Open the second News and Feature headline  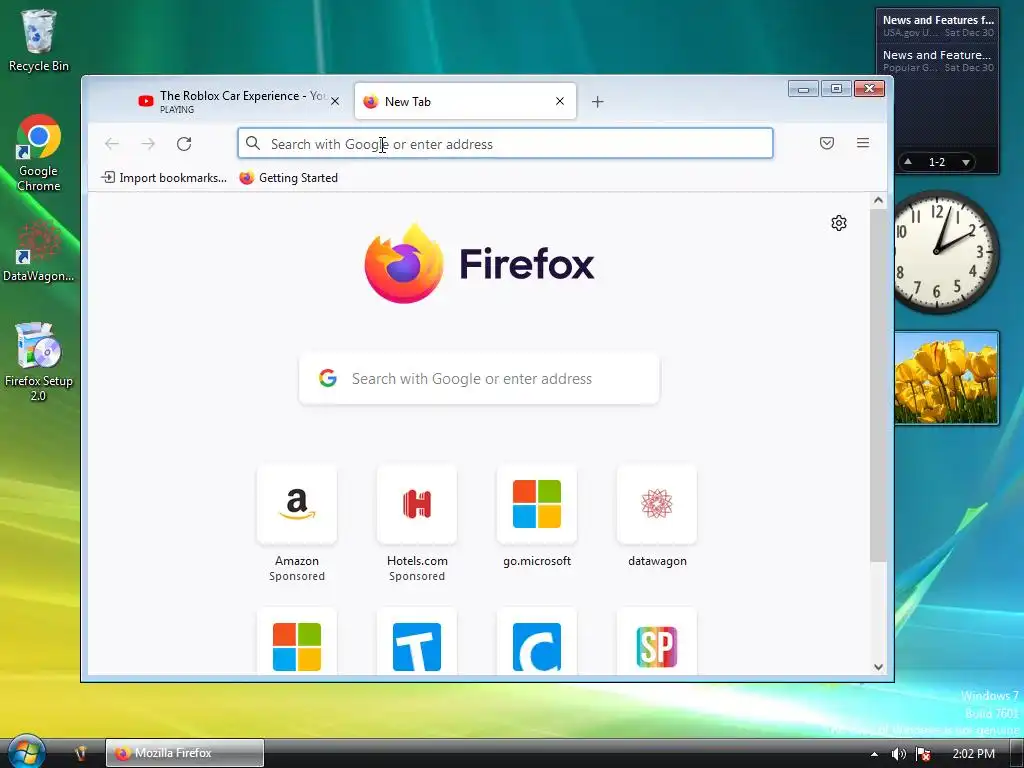click(x=938, y=61)
